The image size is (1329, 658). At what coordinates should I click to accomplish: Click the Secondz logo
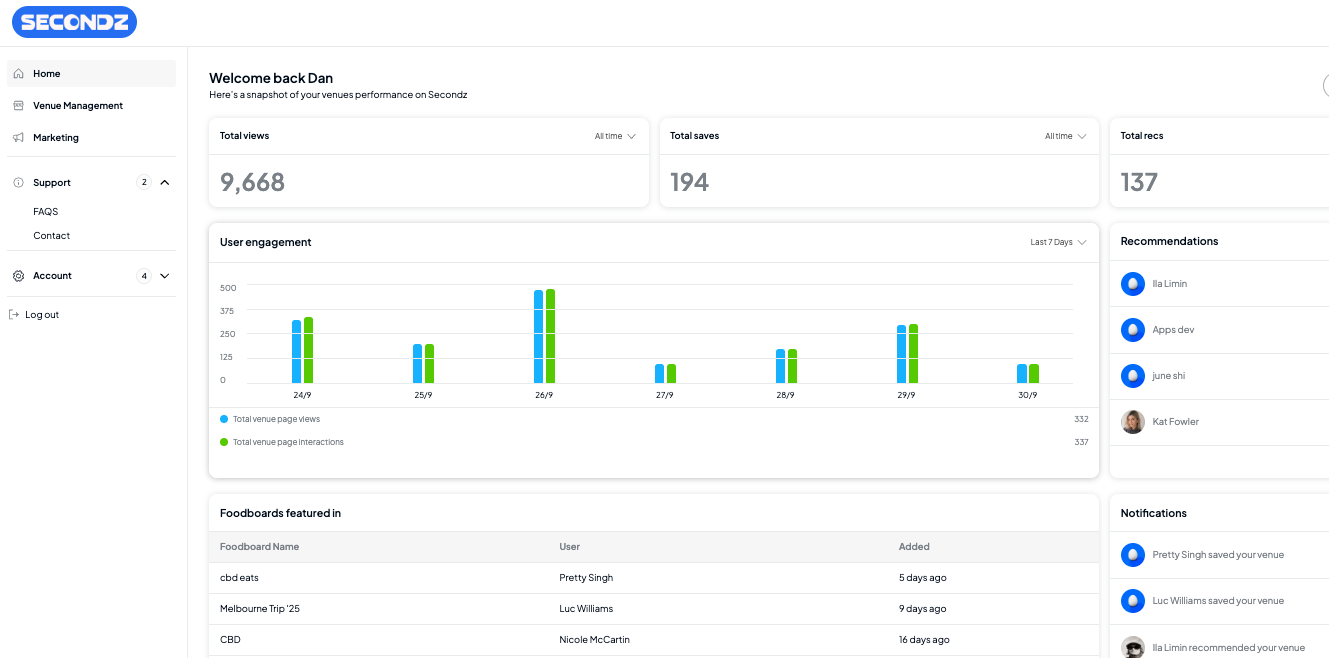click(x=74, y=22)
